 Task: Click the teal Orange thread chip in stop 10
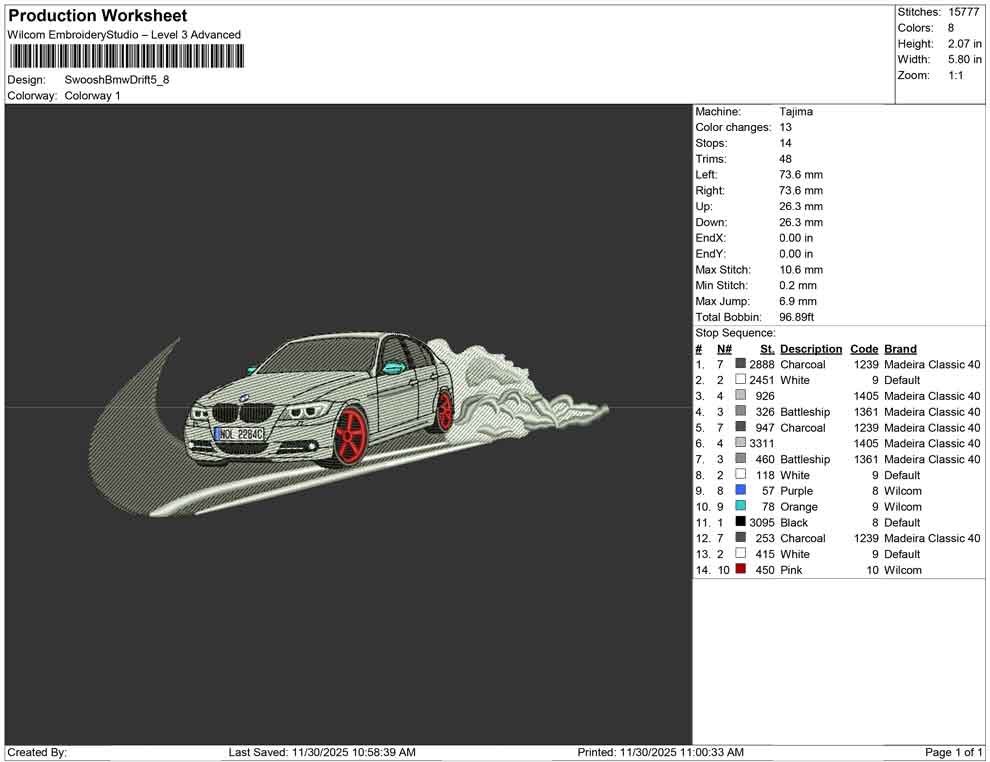tap(741, 507)
